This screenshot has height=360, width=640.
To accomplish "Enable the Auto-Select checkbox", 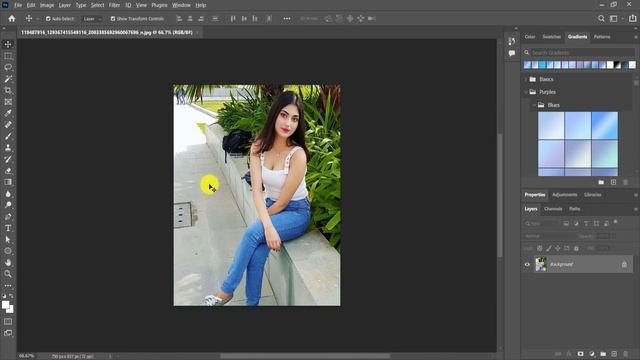I will click(x=48, y=19).
